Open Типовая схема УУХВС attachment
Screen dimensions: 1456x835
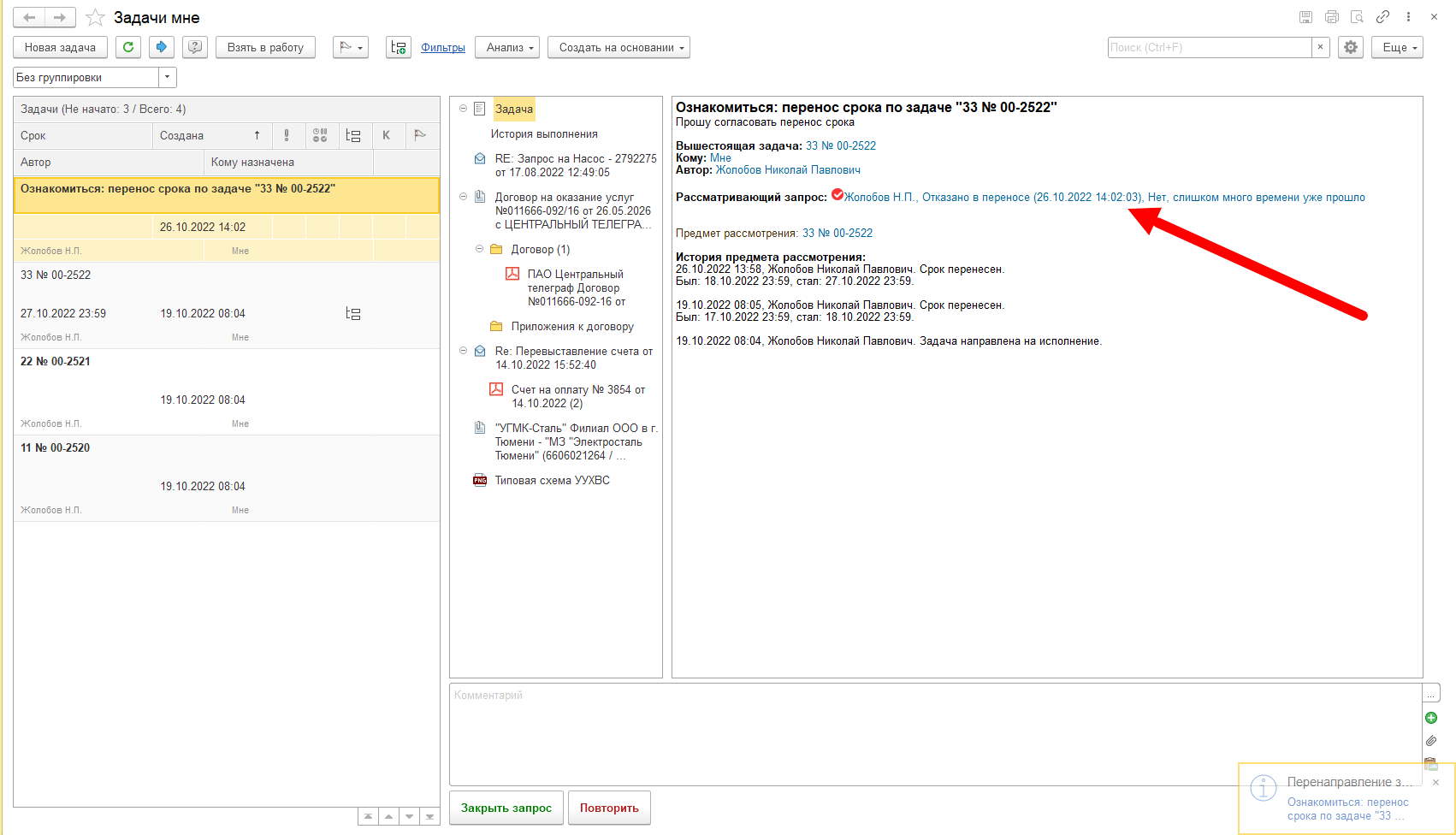553,480
